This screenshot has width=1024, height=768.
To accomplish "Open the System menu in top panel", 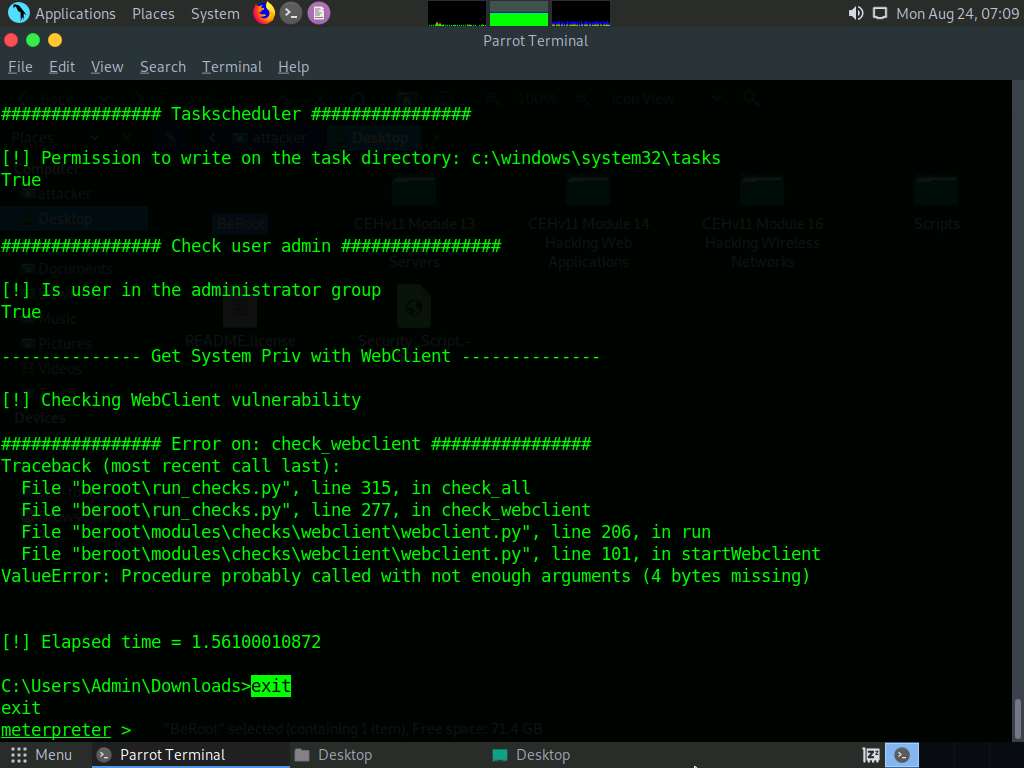I will click(x=215, y=14).
